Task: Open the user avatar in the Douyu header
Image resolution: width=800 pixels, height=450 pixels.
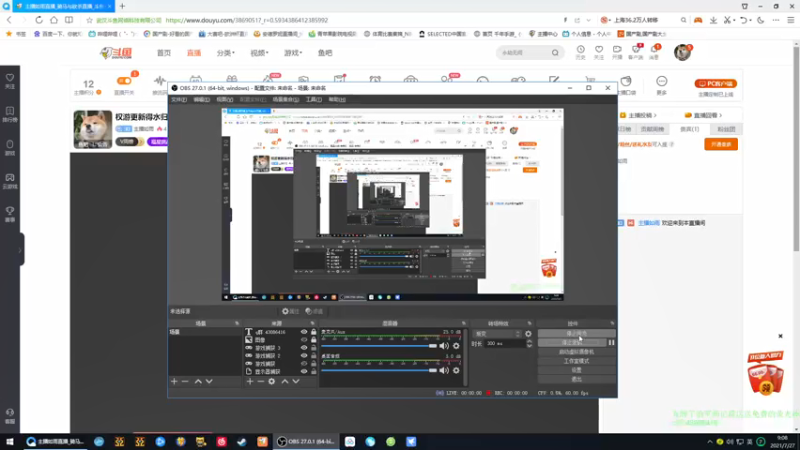Action: click(x=682, y=53)
